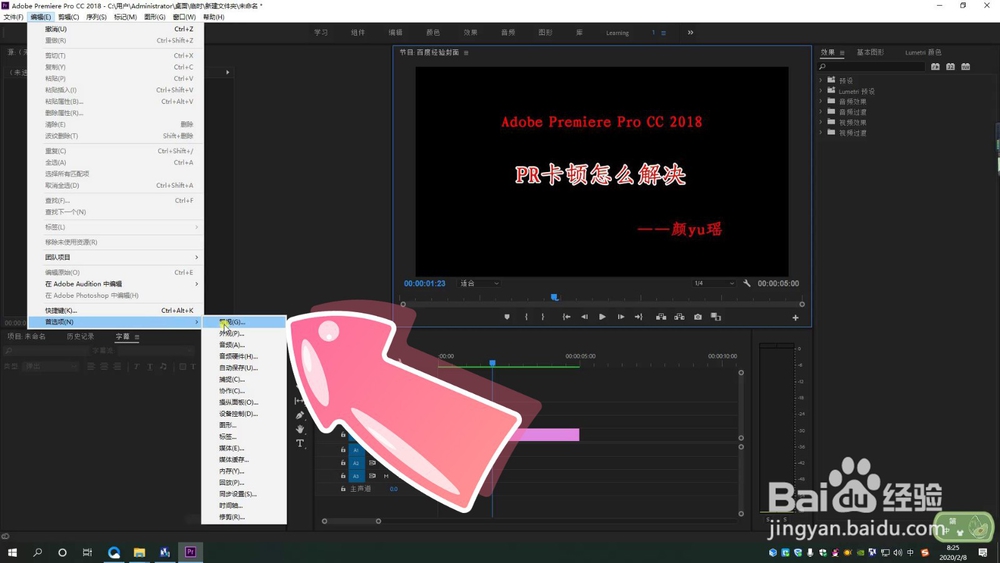Expand 音频效果 folder
This screenshot has width=1000, height=563.
[821, 101]
